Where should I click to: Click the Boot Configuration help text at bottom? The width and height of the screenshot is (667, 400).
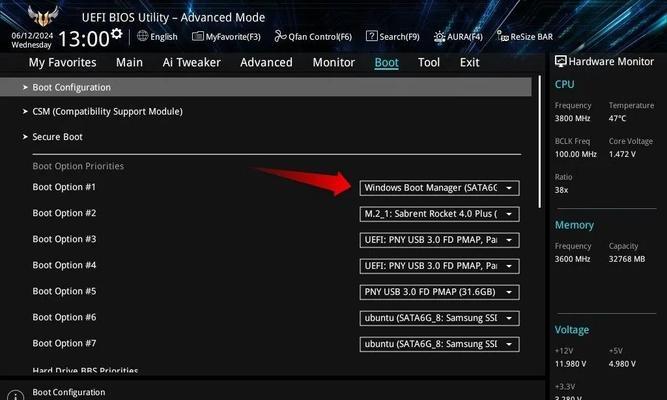(69, 392)
